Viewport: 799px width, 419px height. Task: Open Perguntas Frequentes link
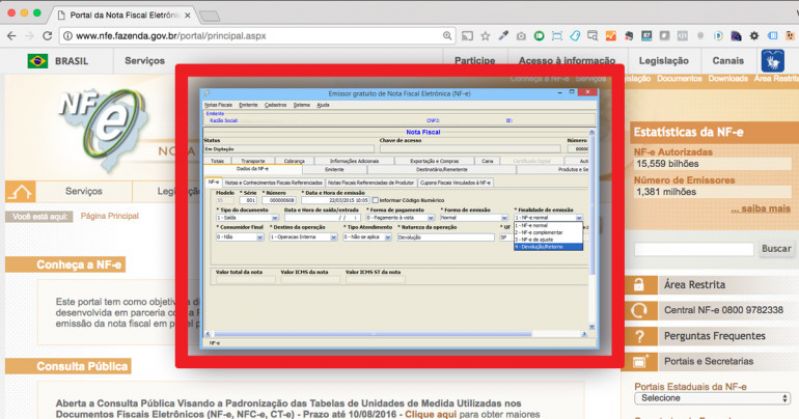point(714,336)
